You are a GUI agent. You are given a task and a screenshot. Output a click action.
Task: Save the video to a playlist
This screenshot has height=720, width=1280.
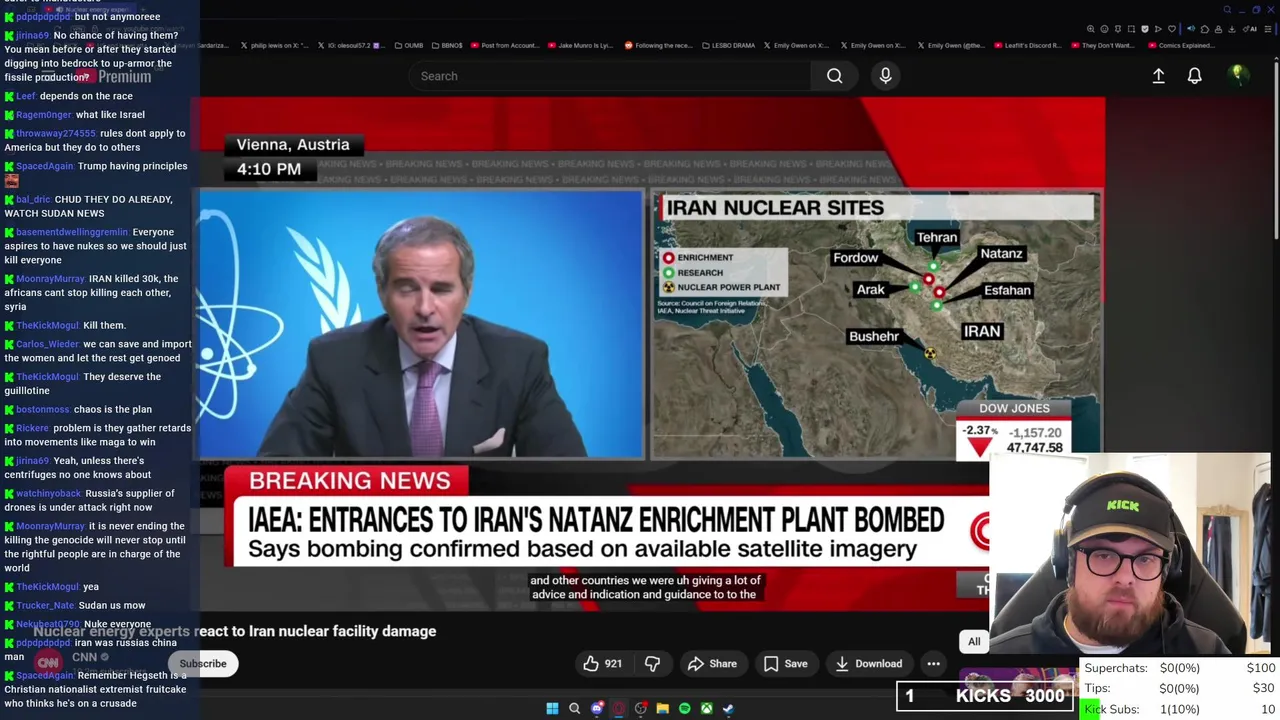[x=785, y=663]
